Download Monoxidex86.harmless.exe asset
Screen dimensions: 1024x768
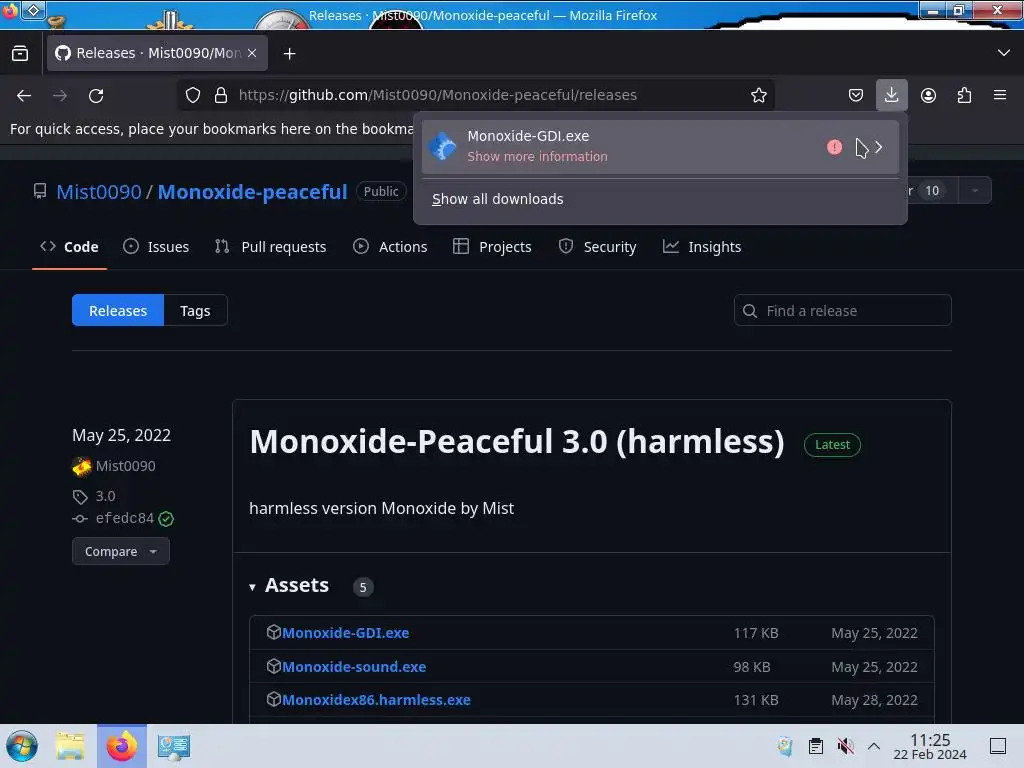coord(376,700)
